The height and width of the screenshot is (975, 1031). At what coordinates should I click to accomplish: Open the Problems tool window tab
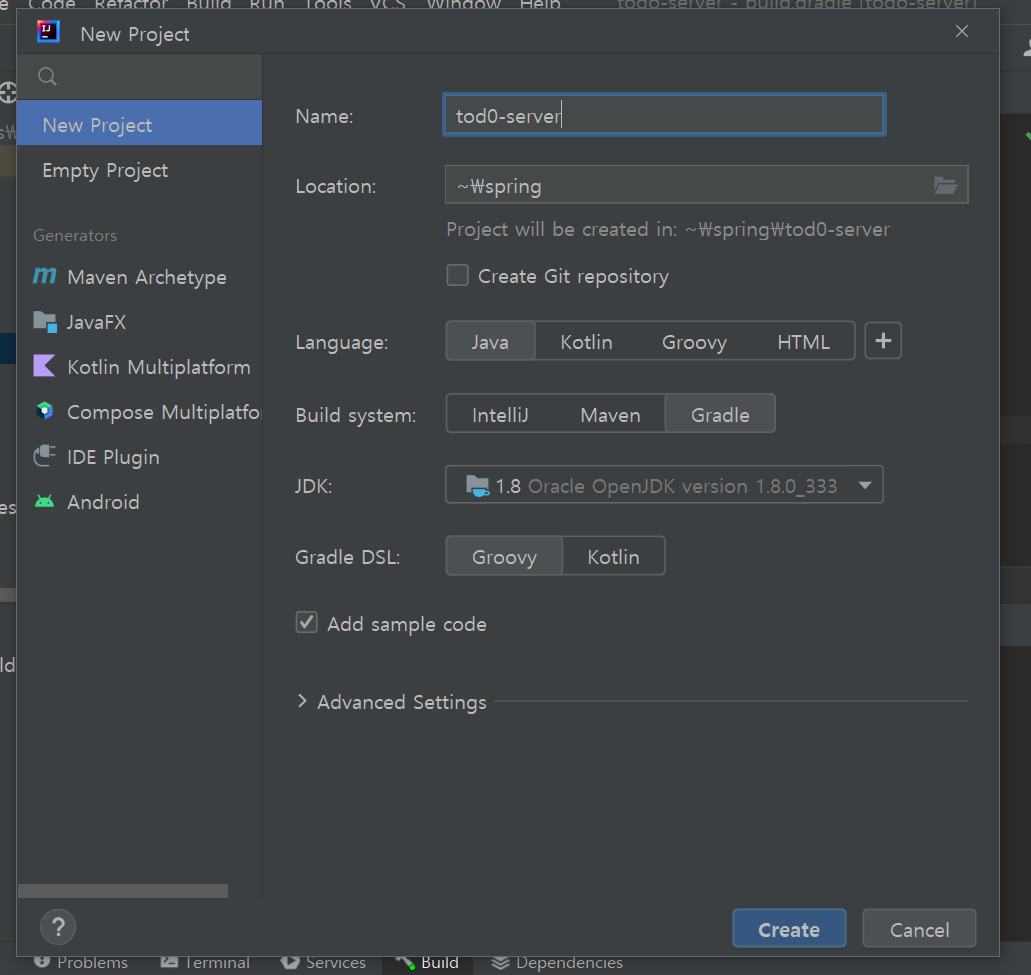(80, 963)
